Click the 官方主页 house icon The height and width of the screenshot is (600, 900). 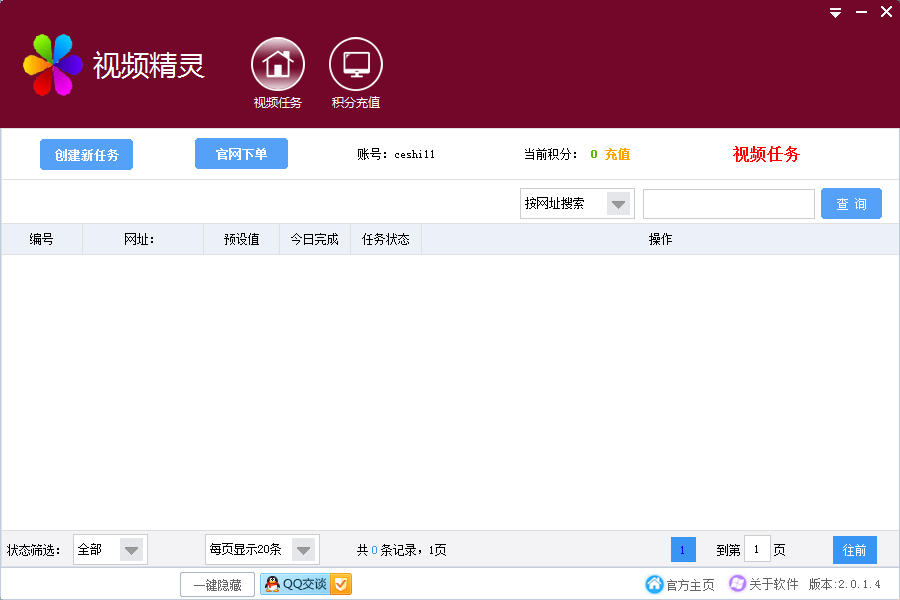[654, 584]
